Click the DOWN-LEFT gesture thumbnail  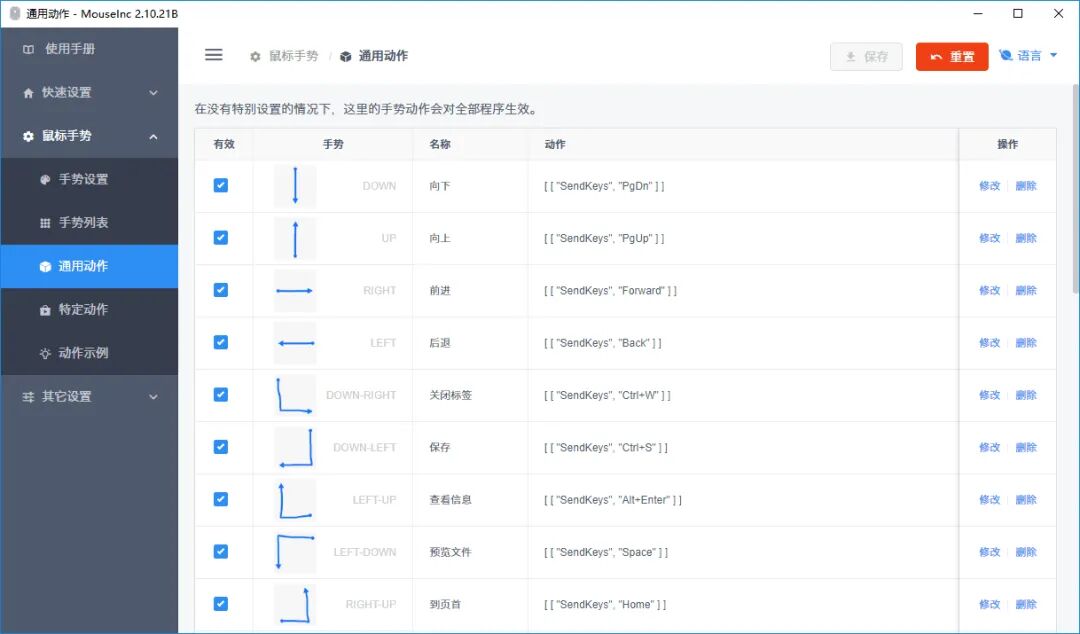(295, 448)
